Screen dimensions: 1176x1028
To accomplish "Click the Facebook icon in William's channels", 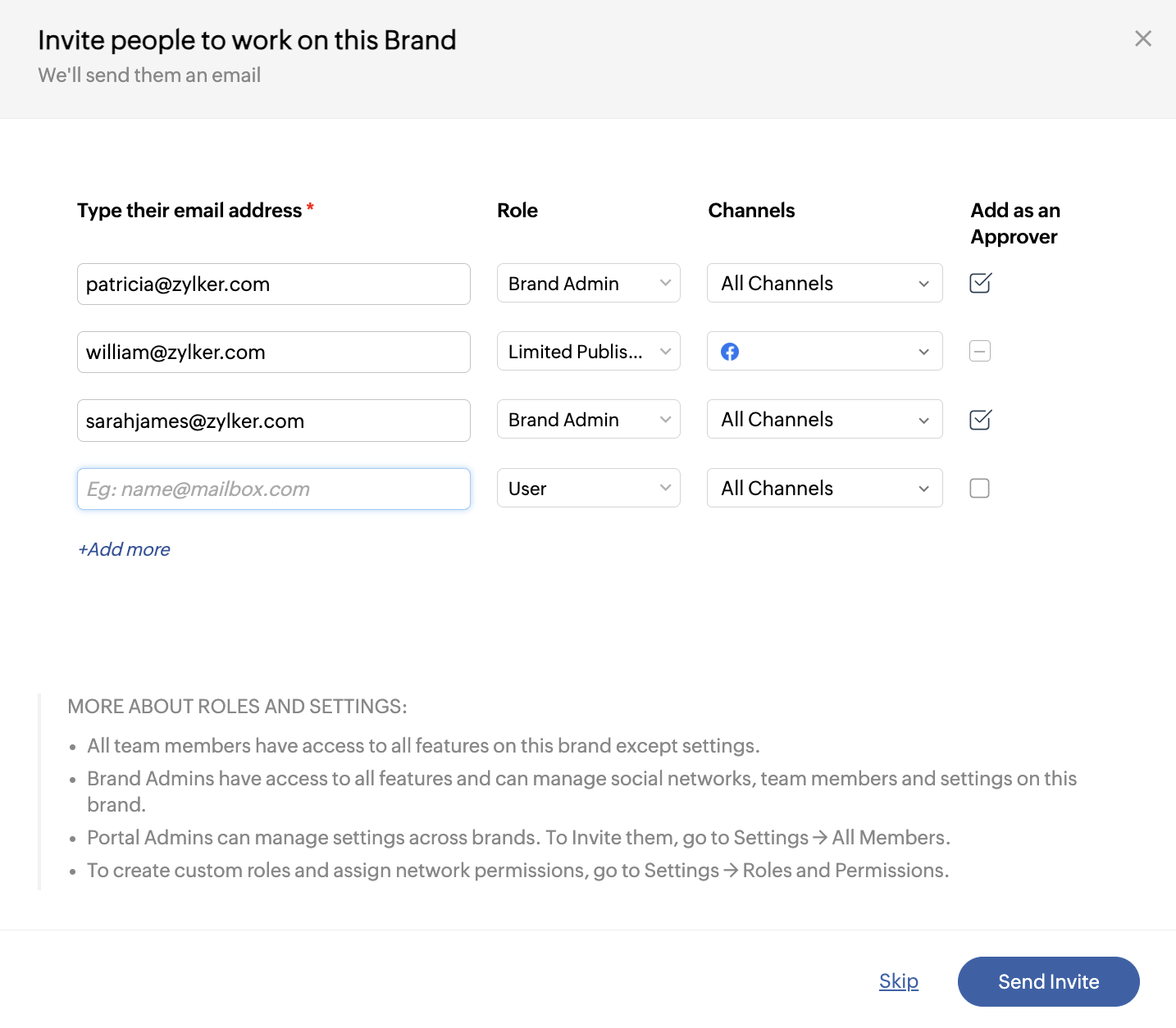I will click(729, 352).
